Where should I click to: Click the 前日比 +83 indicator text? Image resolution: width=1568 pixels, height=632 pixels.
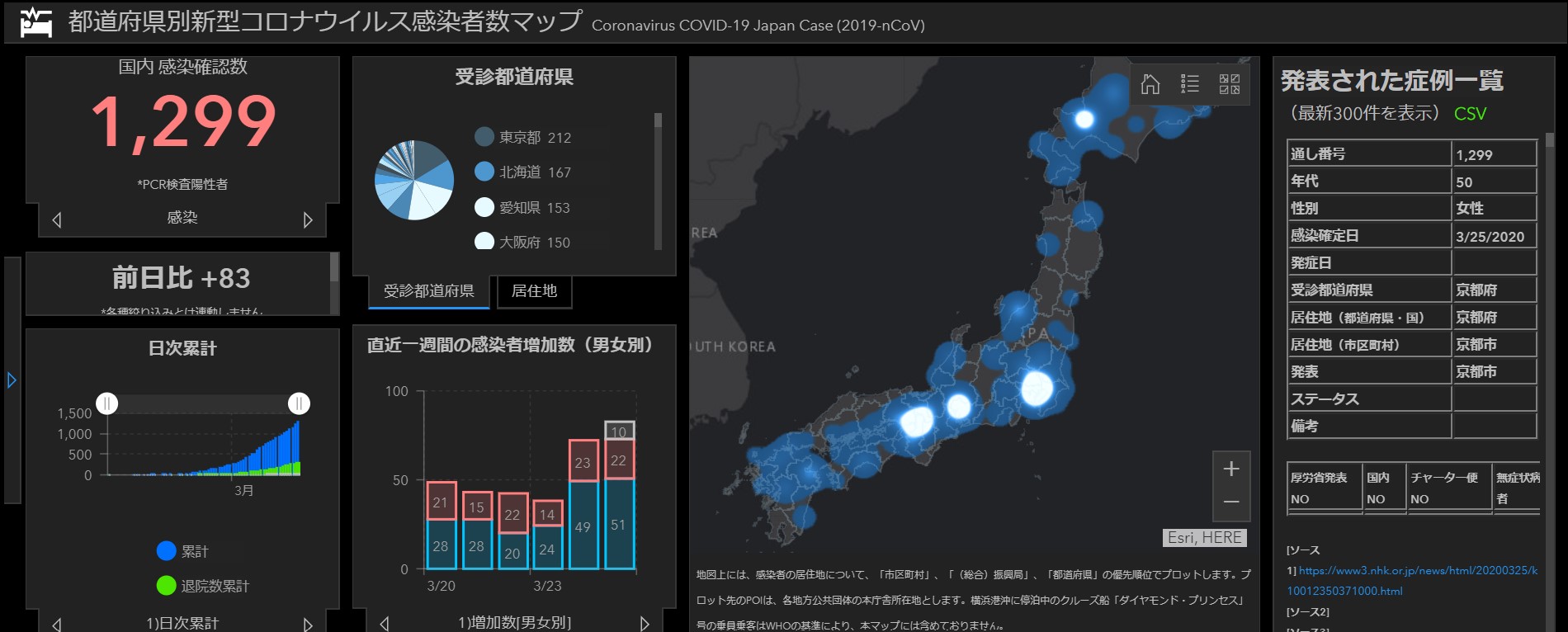182,278
